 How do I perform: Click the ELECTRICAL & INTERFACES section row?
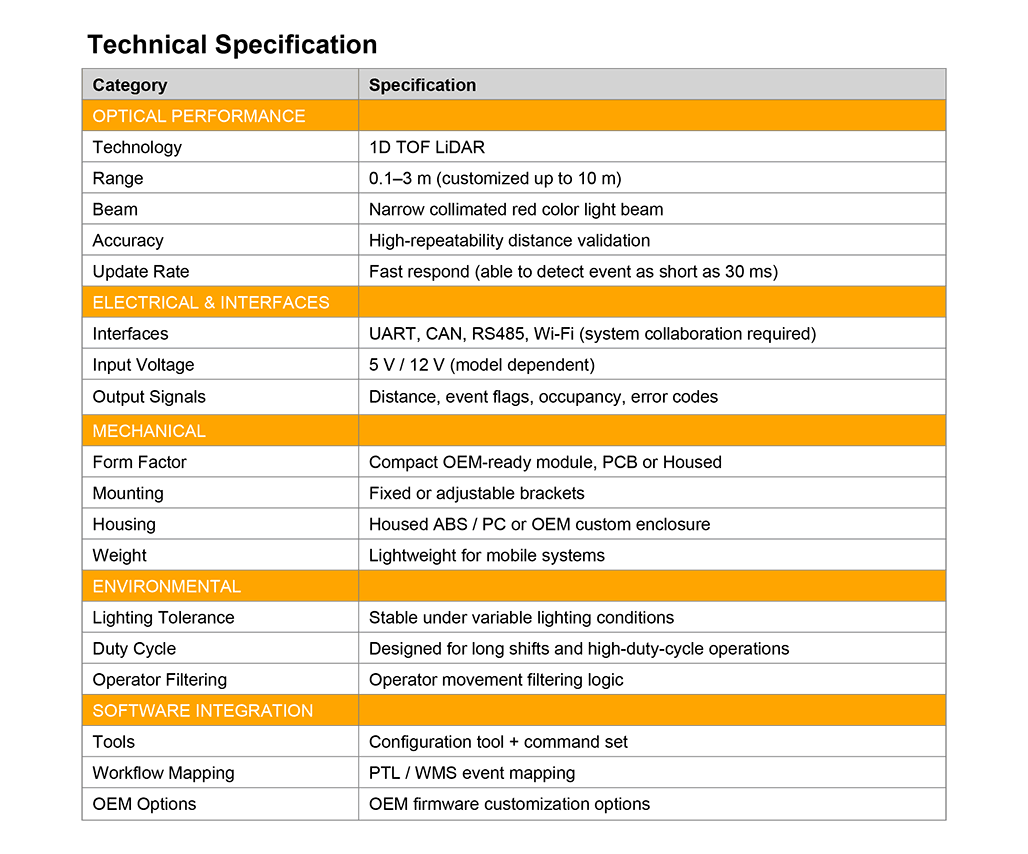tap(211, 302)
